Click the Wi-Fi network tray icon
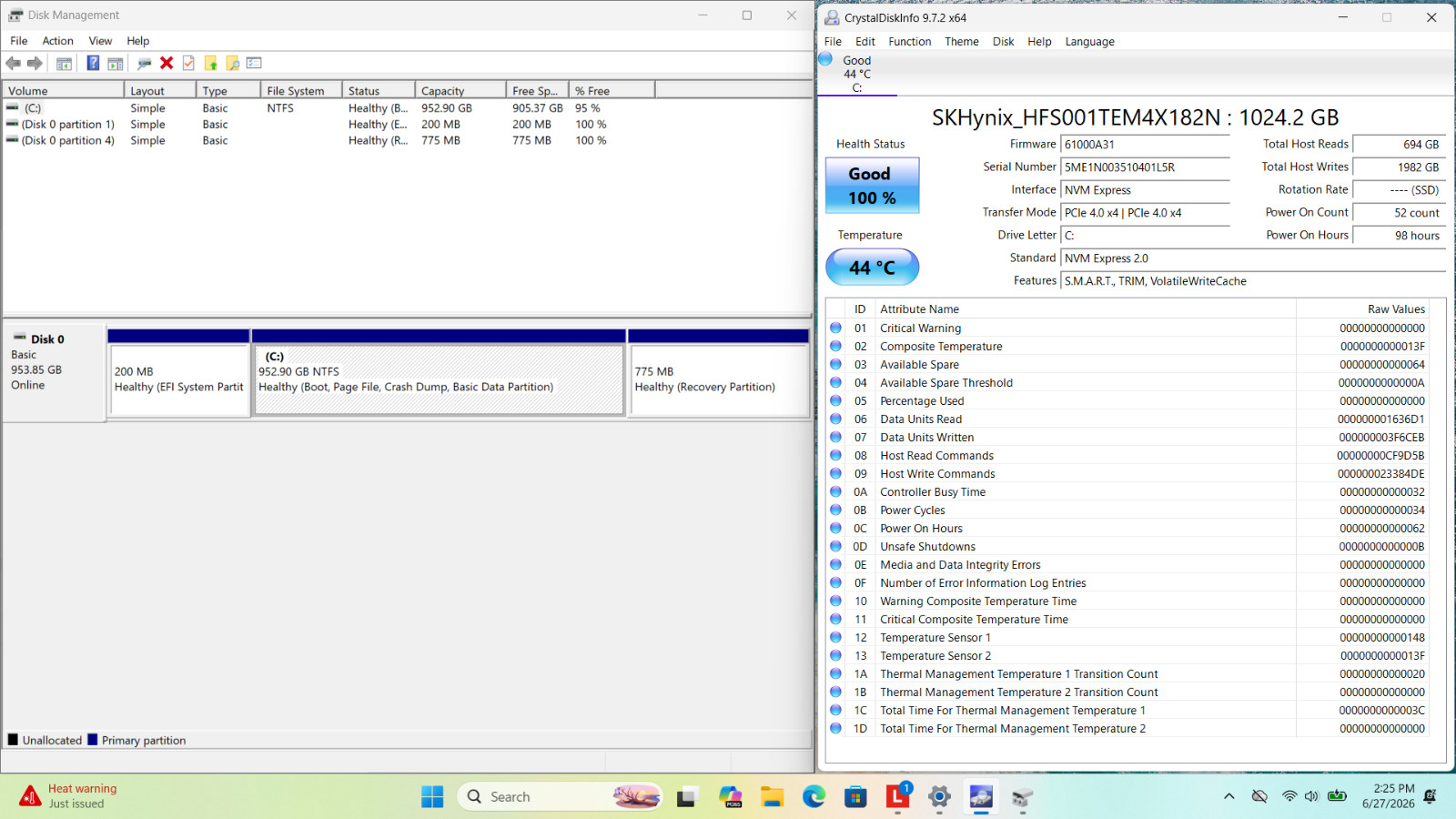This screenshot has height=819, width=1456. click(x=1289, y=796)
